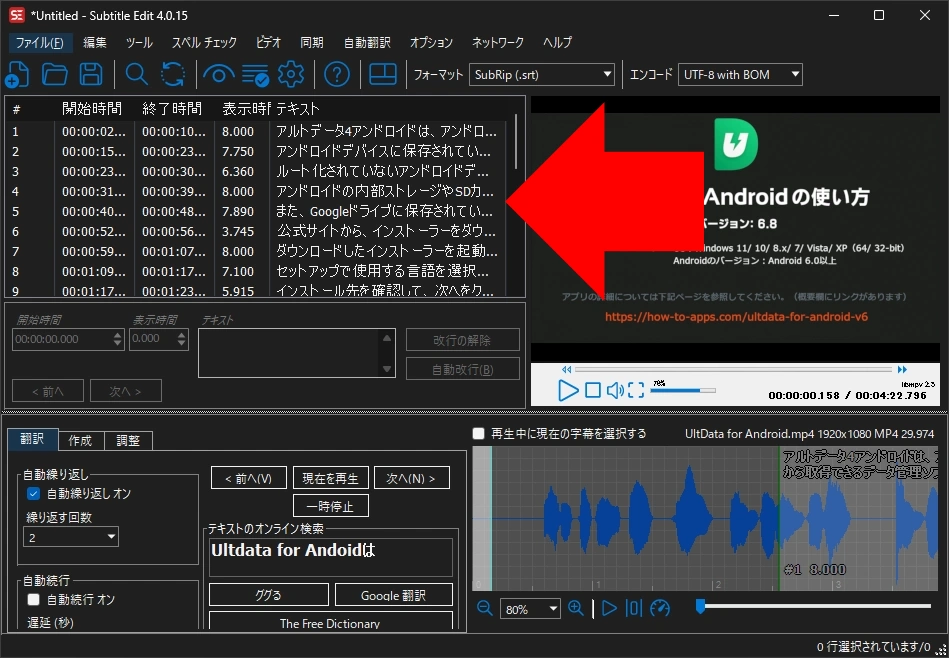Zoom out the waveform
The height and width of the screenshot is (658, 949).
click(x=485, y=608)
